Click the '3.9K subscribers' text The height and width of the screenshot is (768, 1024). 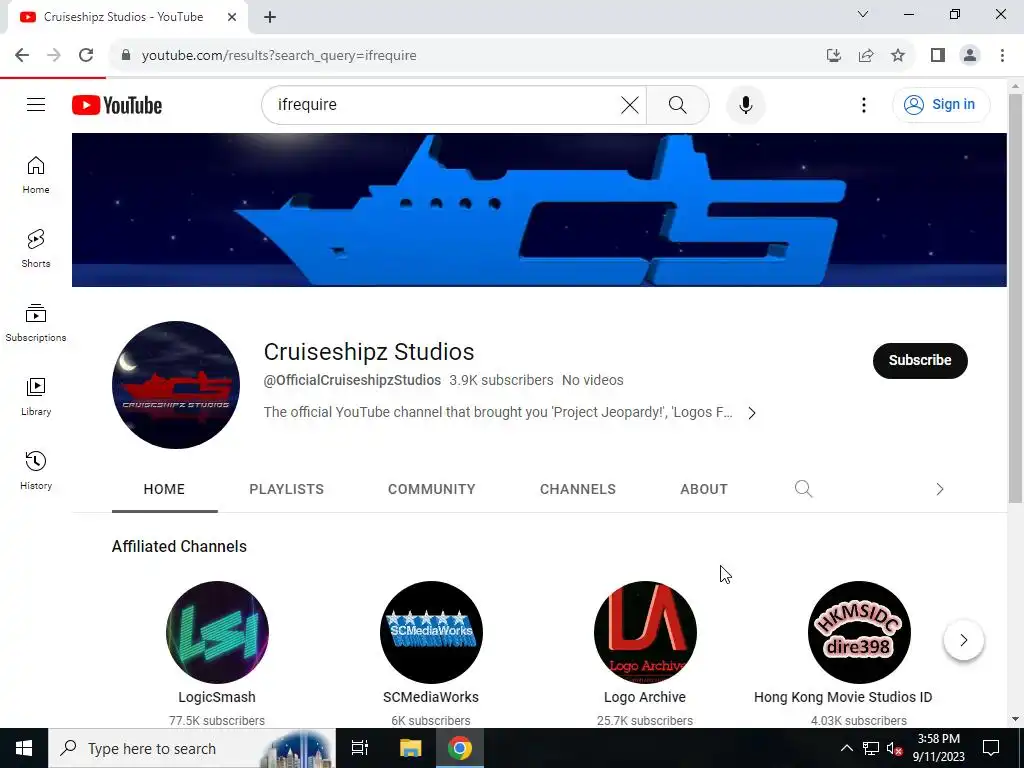501,380
